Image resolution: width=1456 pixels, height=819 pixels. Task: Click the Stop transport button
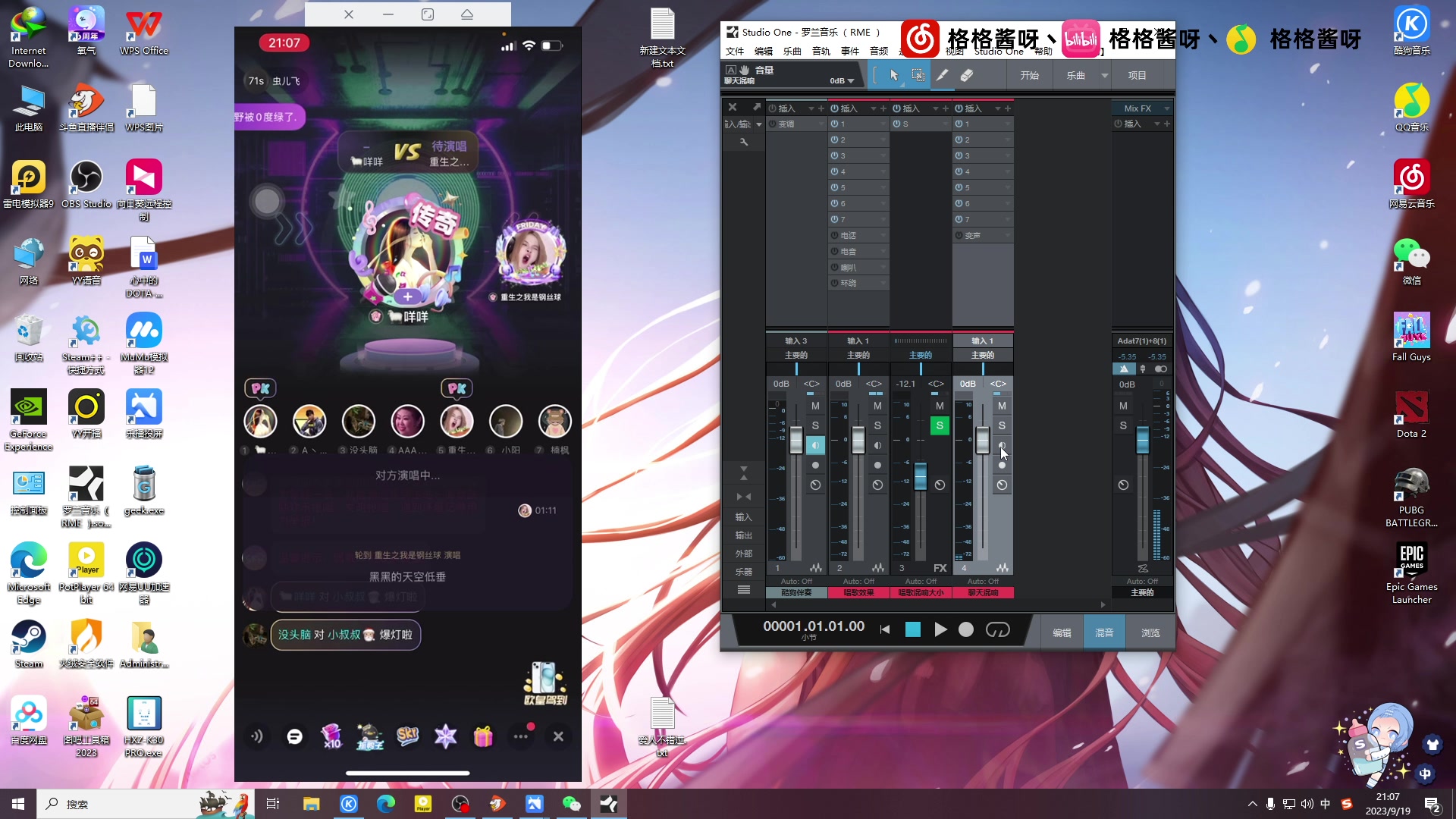click(x=913, y=629)
